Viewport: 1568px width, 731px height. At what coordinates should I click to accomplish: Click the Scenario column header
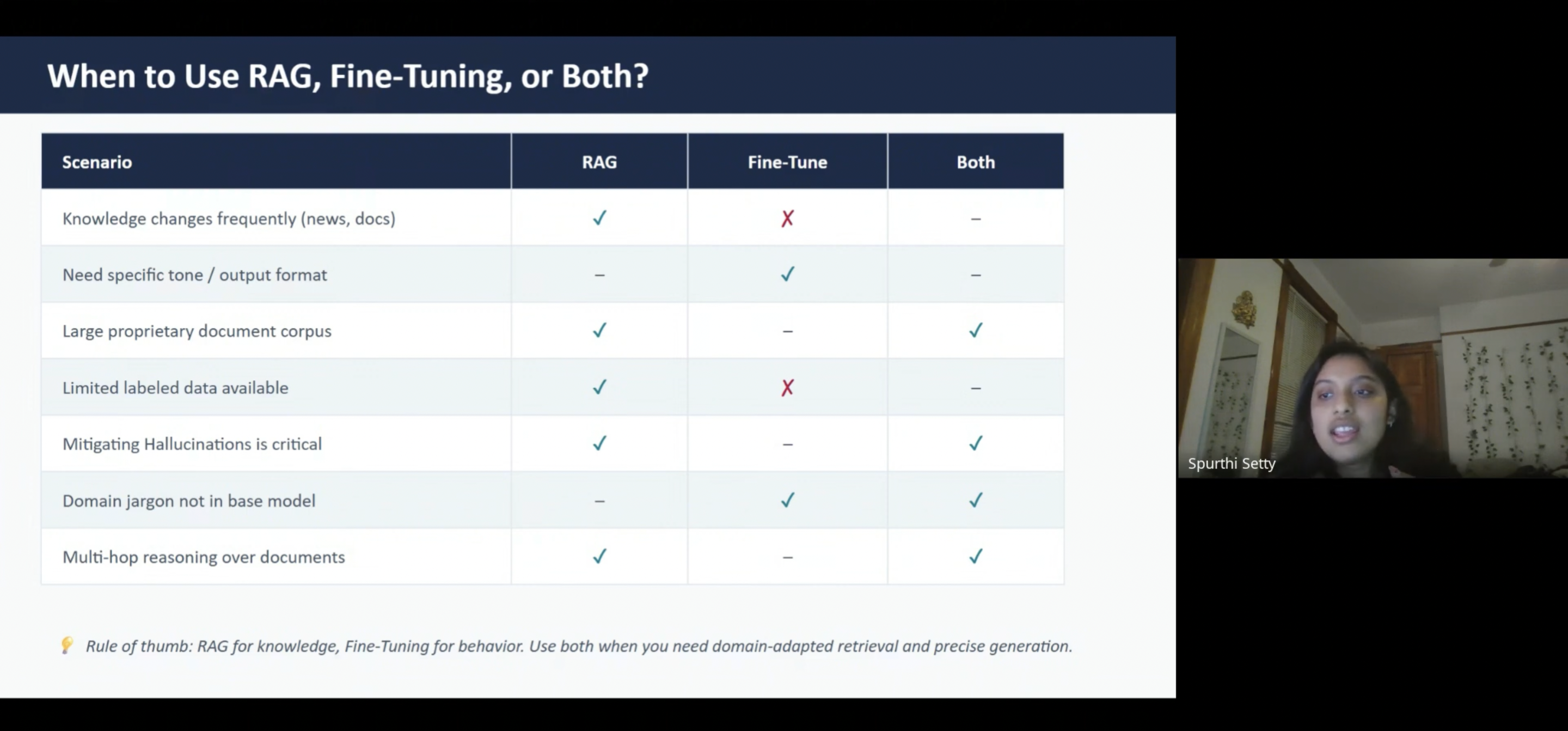coord(97,162)
